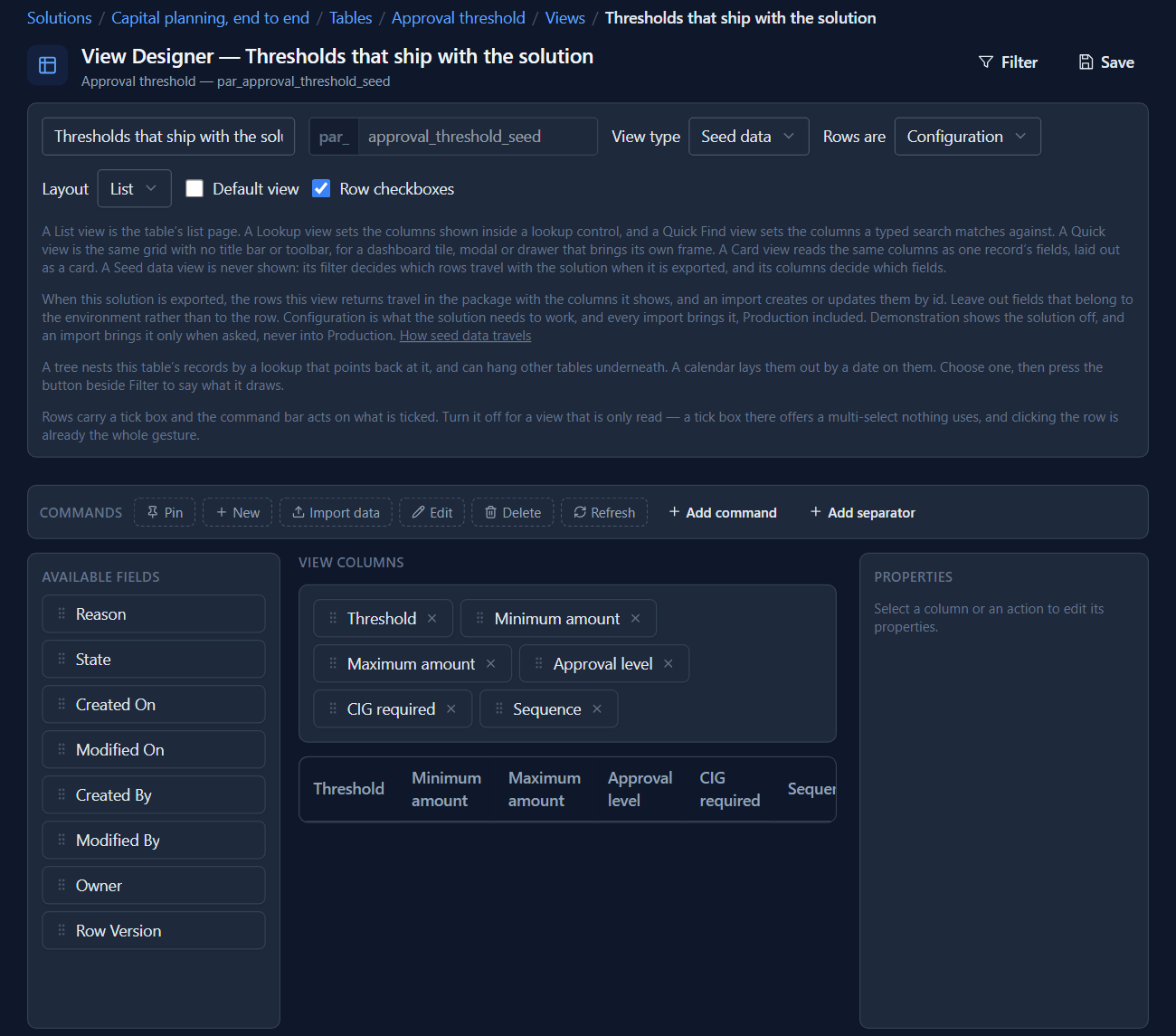The width and height of the screenshot is (1176, 1036).
Task: Click Add separator
Action: pos(863,512)
